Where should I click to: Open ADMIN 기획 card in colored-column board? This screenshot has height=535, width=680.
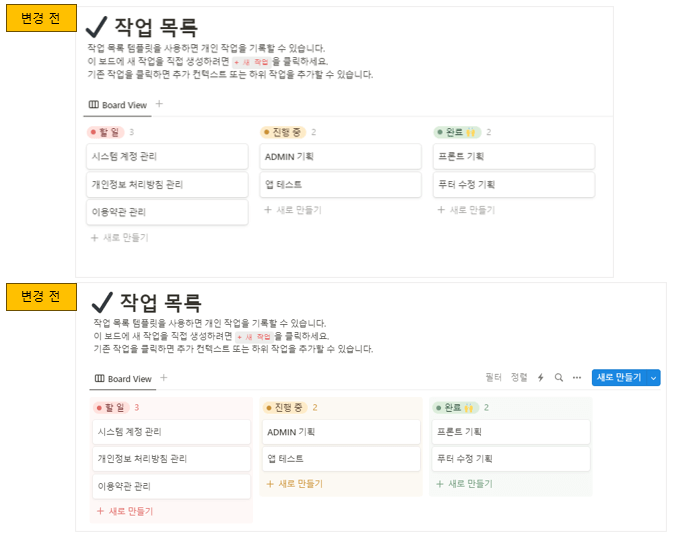click(x=341, y=432)
